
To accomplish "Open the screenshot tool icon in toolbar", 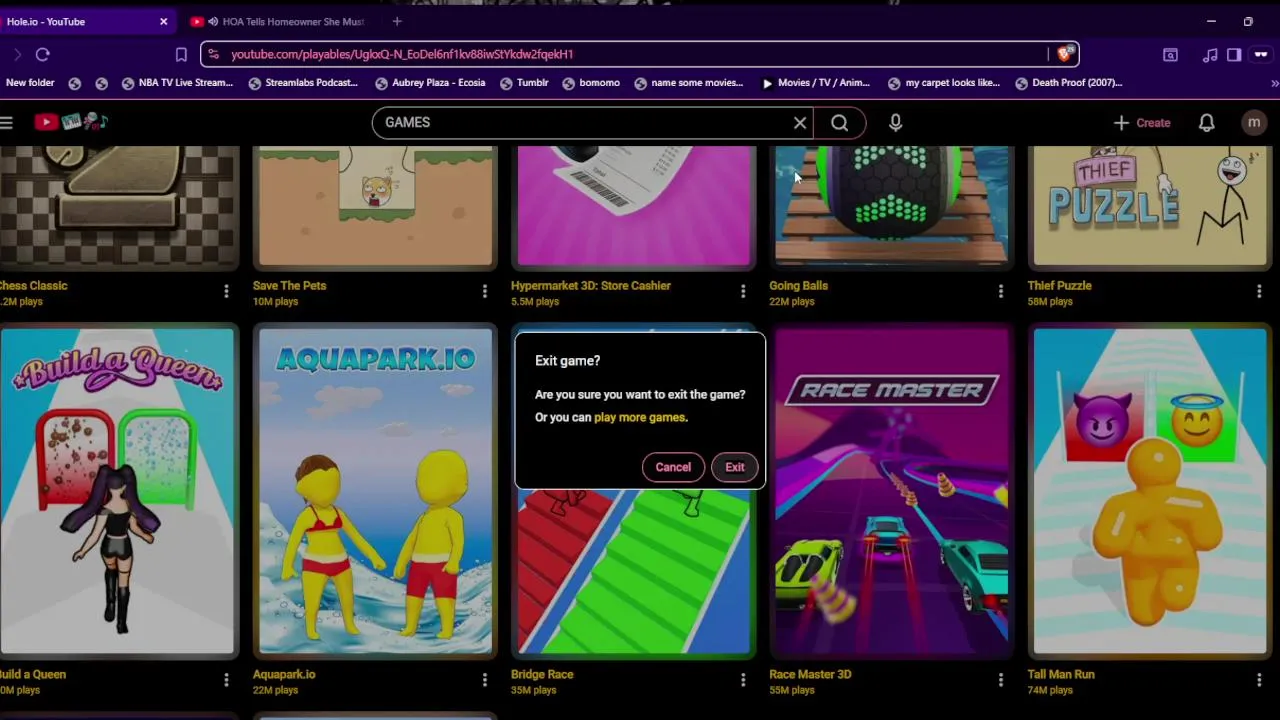I will pos(1170,54).
